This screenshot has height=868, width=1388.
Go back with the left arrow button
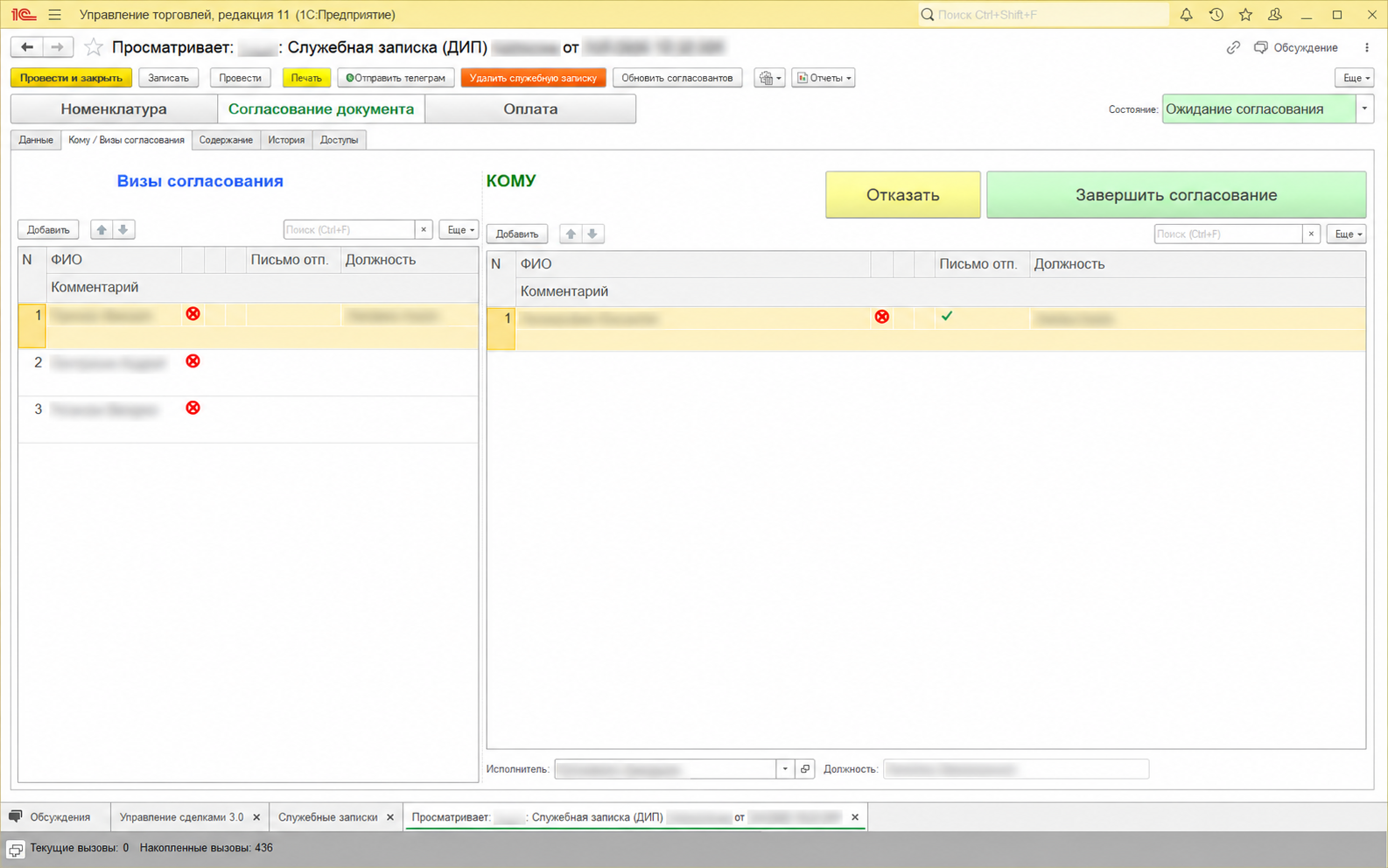(x=27, y=47)
